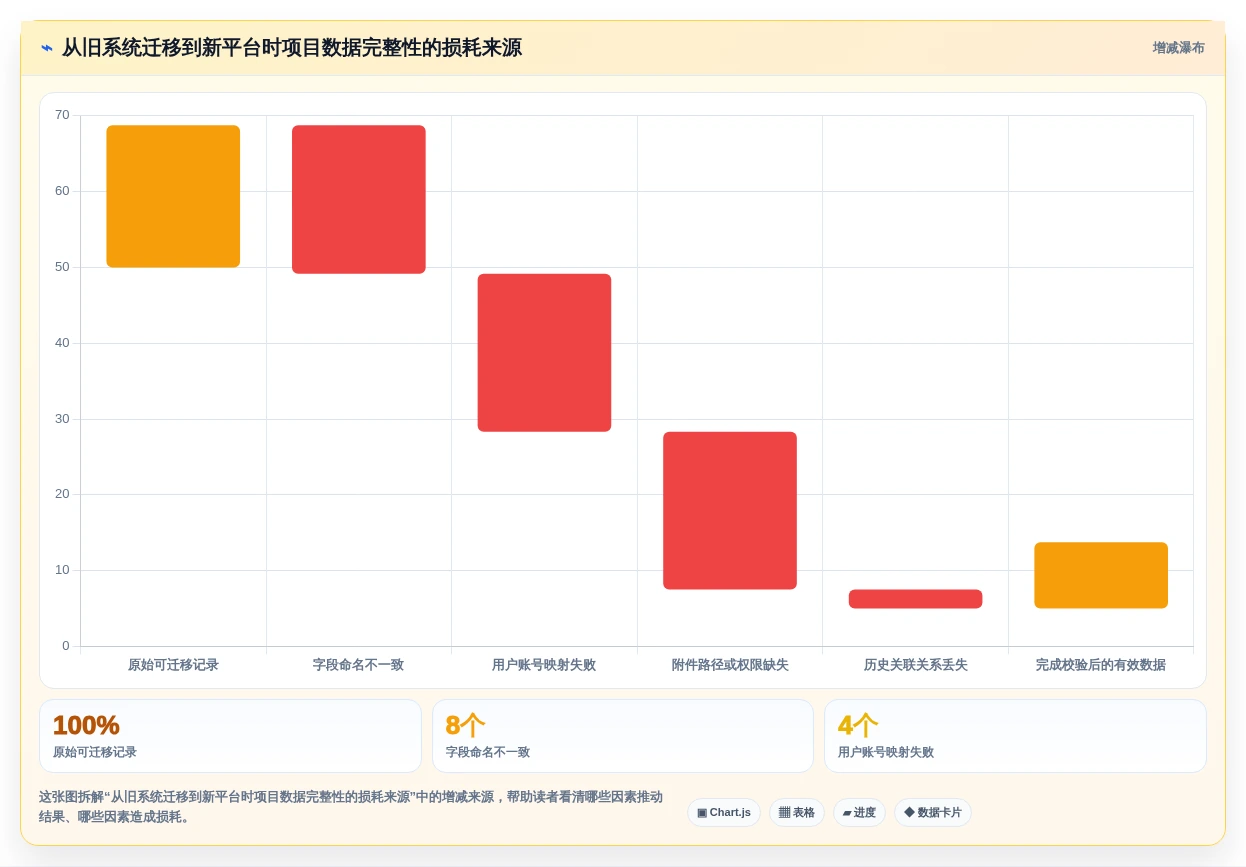Screen dimensions: 1246x867
Task: Click the 原始可迁移记录 x-axis label
Action: (173, 665)
